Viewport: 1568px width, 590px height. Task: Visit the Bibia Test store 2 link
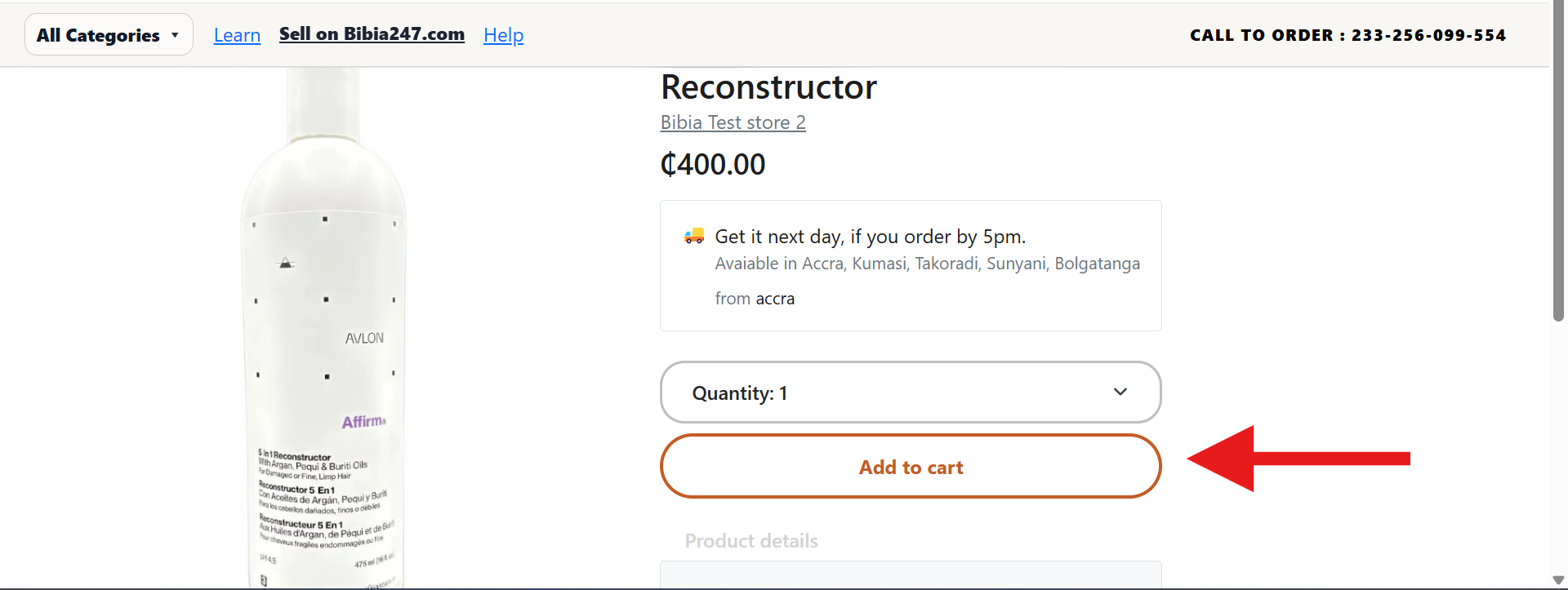pyautogui.click(x=733, y=122)
